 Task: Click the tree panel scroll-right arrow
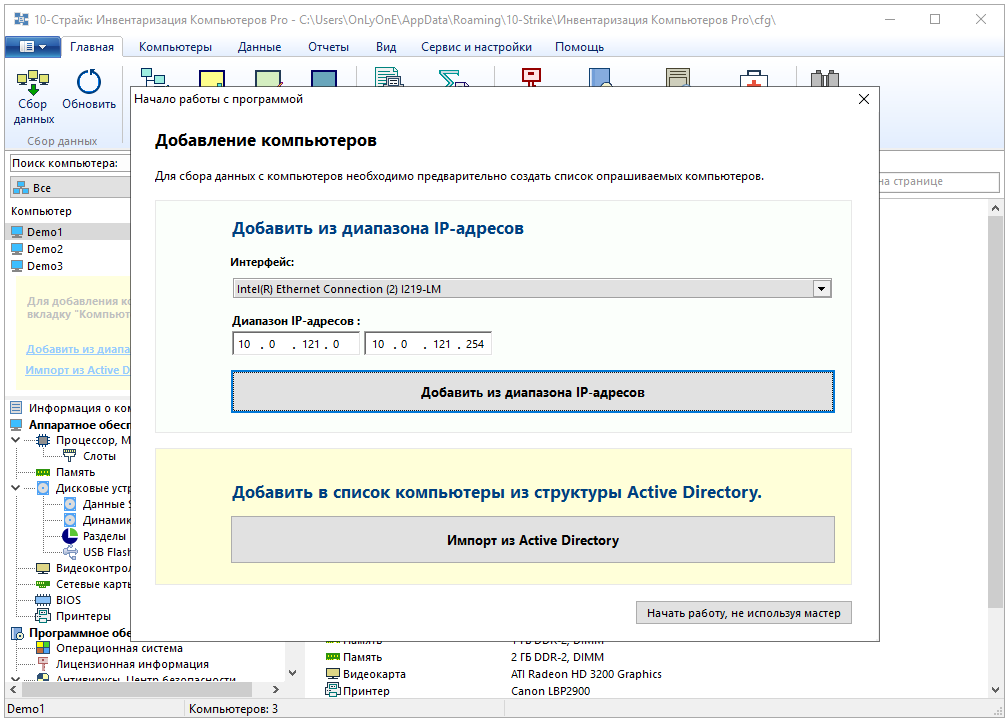[x=276, y=689]
